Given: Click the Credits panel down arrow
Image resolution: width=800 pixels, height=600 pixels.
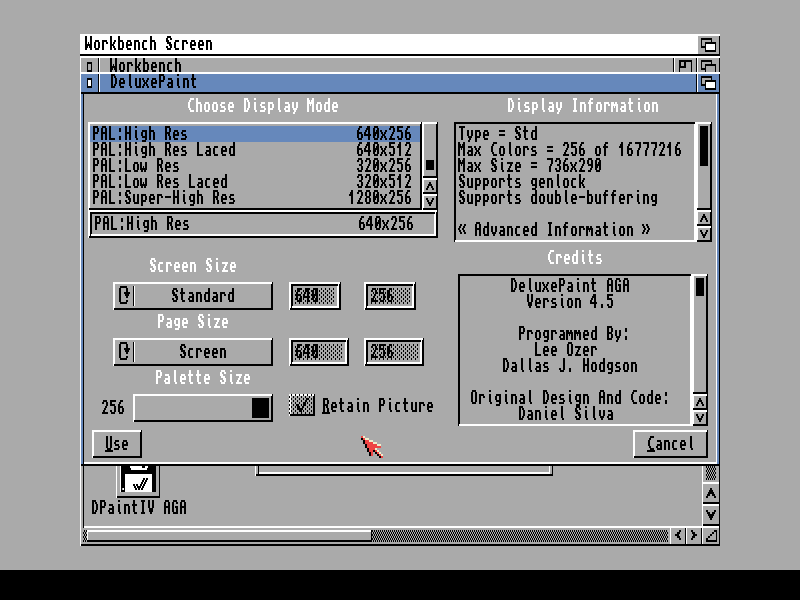Looking at the screenshot, I should coord(699,417).
